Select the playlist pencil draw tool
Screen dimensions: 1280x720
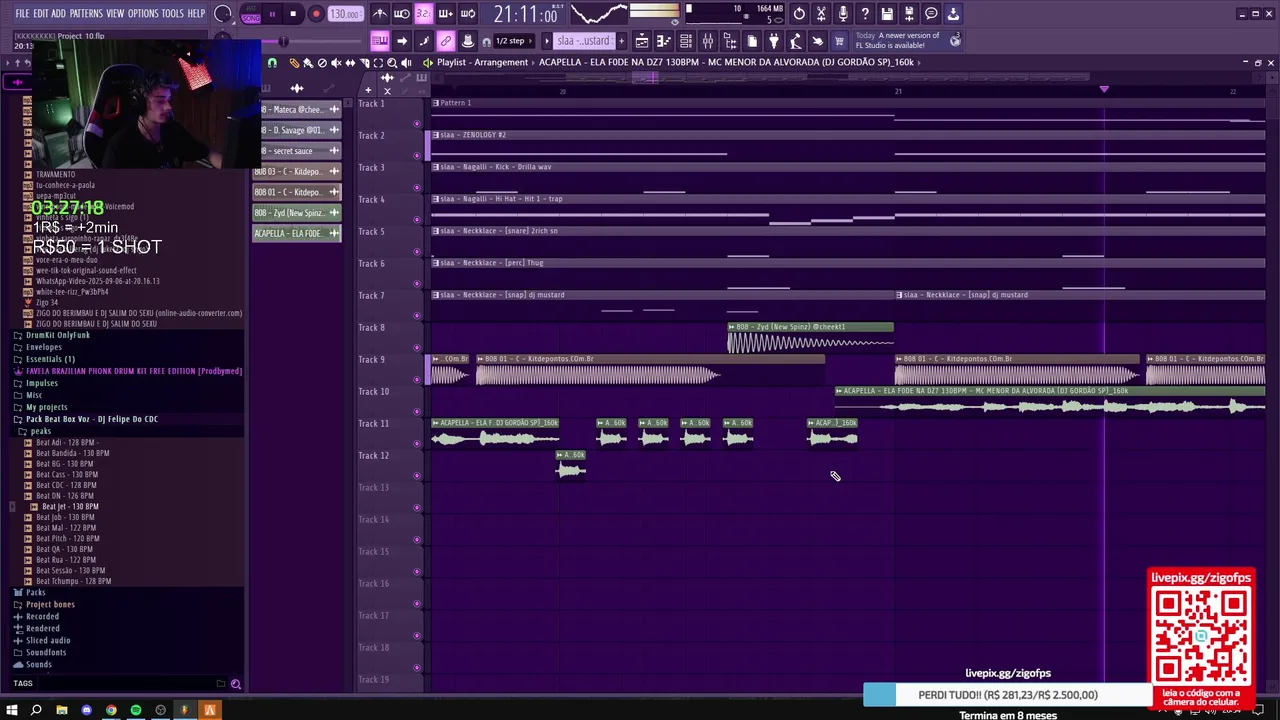pyautogui.click(x=294, y=62)
